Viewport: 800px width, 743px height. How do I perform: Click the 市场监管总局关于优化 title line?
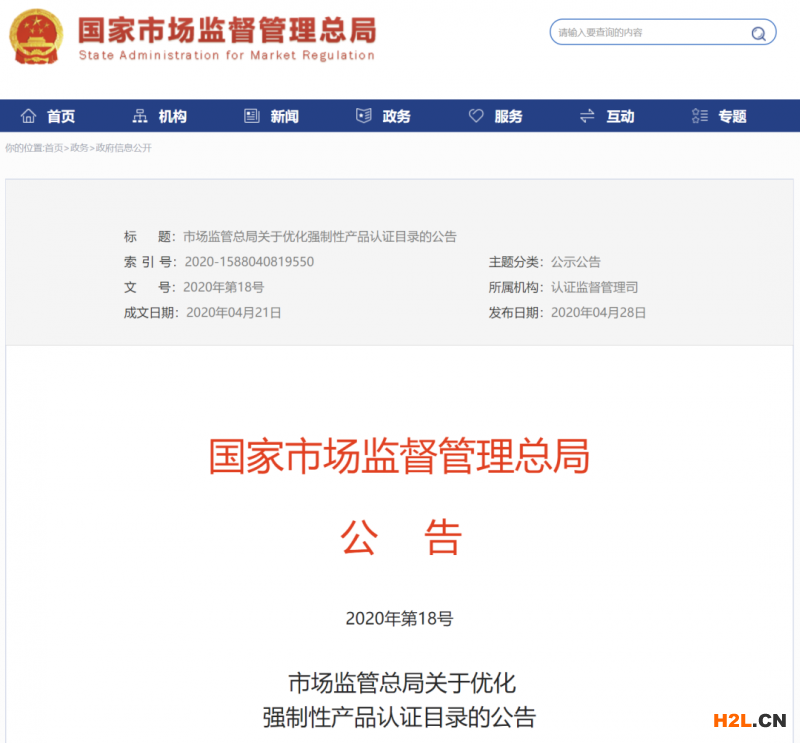402,683
